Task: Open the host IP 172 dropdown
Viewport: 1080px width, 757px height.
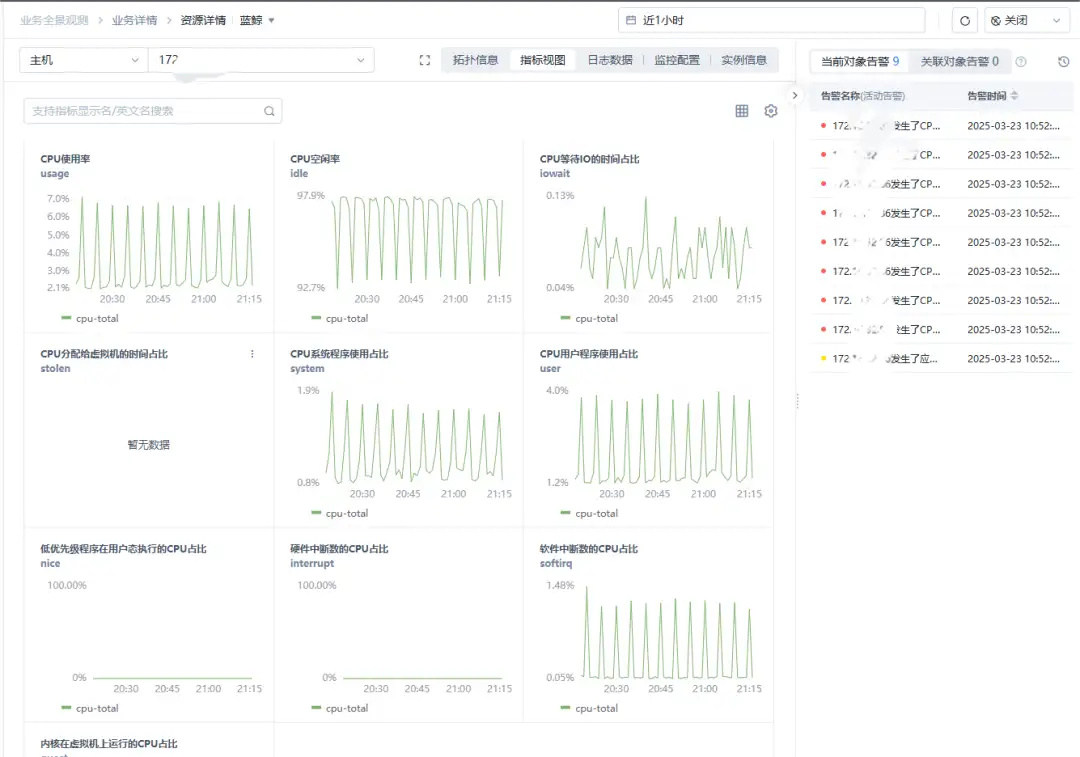Action: tap(261, 60)
